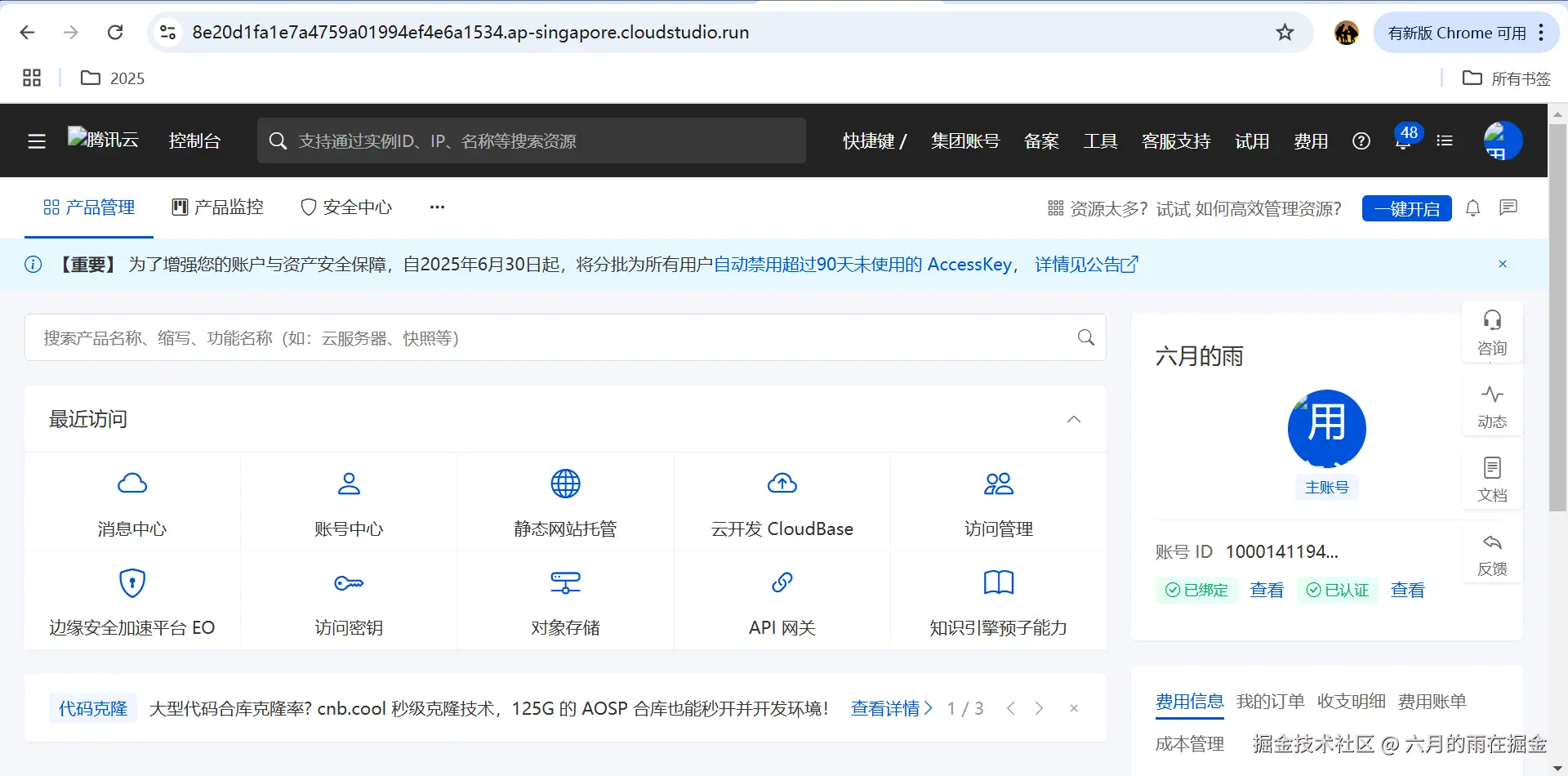Click the 动态 activity icon
1568x776 pixels.
(x=1492, y=394)
